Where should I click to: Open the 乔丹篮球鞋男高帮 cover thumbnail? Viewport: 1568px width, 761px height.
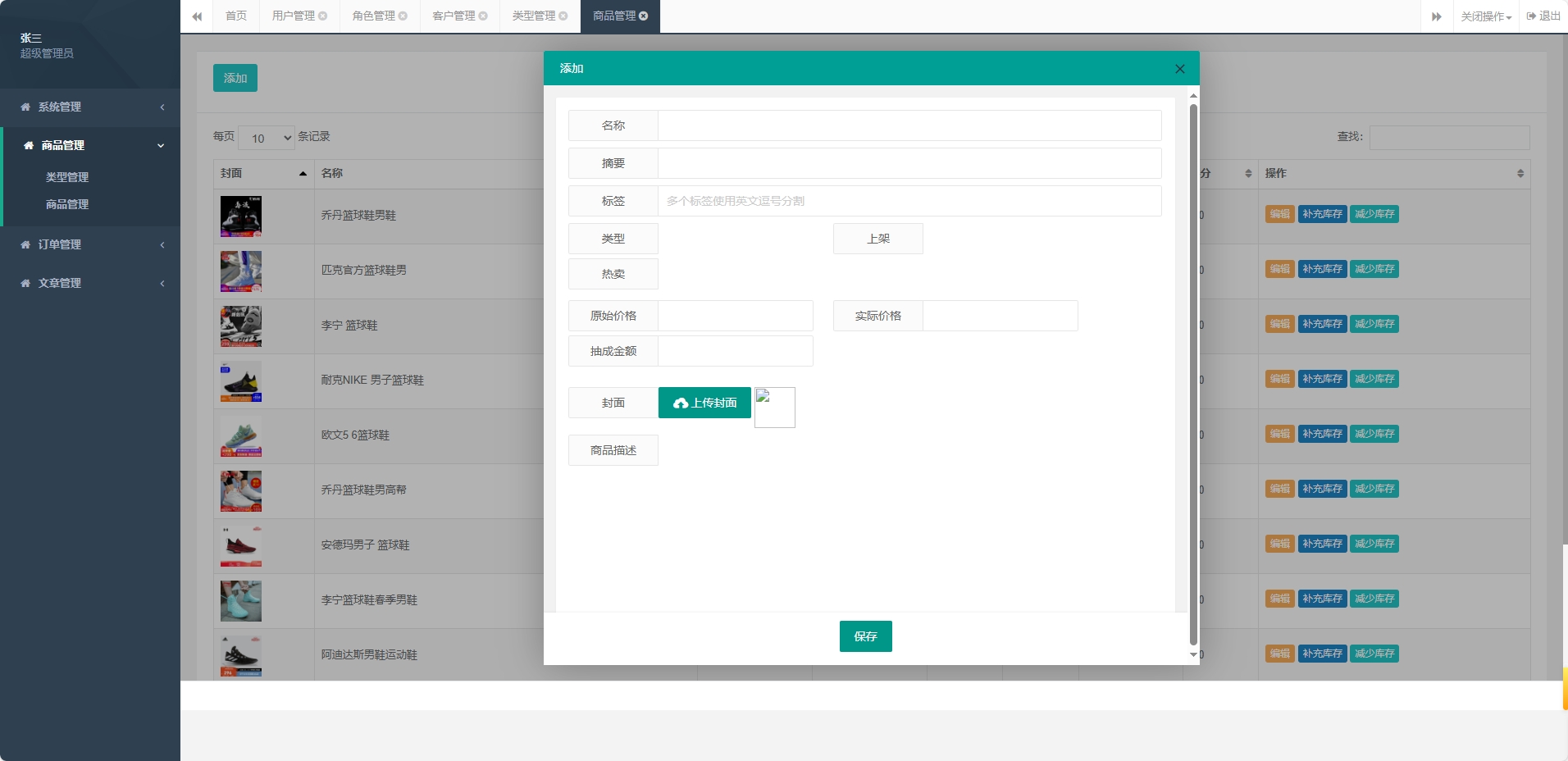pos(241,491)
